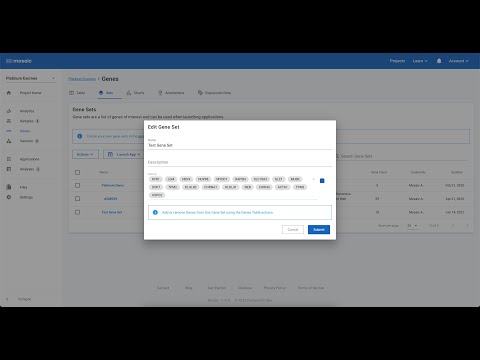Open Files from the sidebar icon
Image resolution: width=480 pixels, height=360 pixels.
click(9, 187)
